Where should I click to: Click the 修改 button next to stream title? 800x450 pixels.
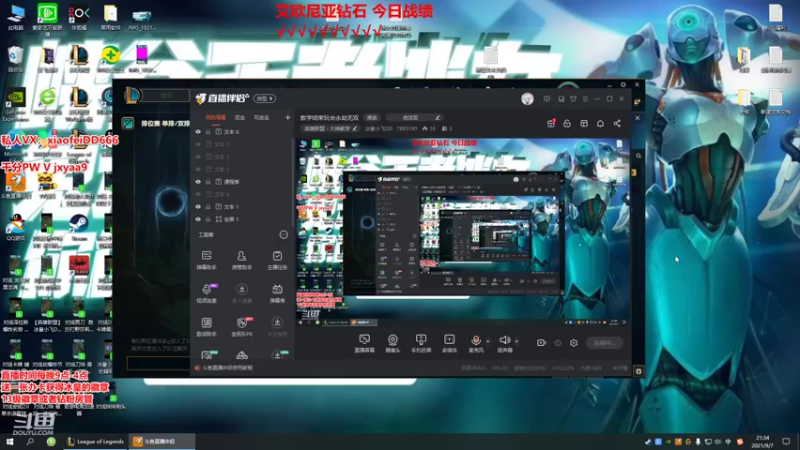pyautogui.click(x=372, y=117)
